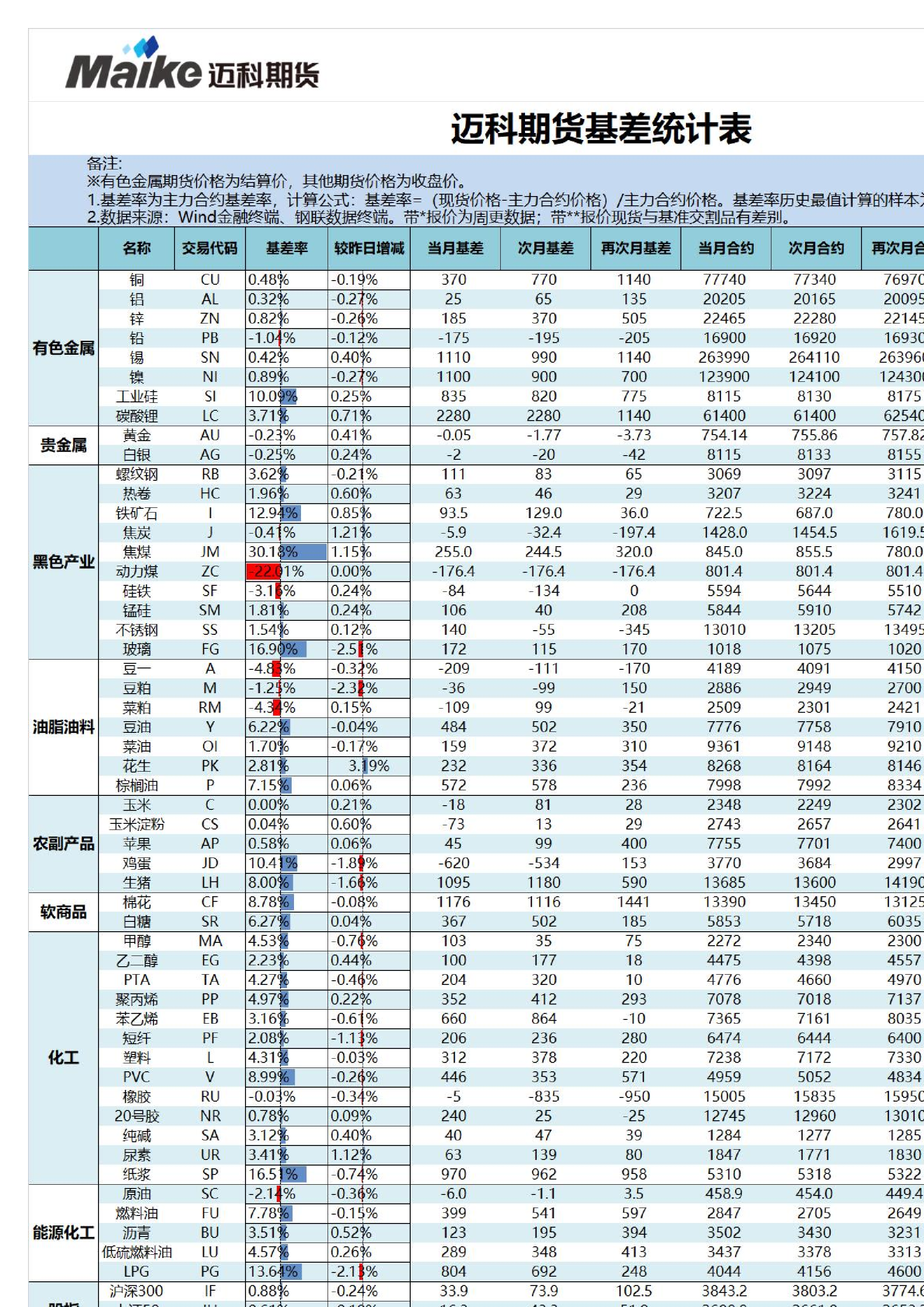This screenshot has height=1307, width=924.
Task: Click the 名称 column header
Action: [137, 248]
